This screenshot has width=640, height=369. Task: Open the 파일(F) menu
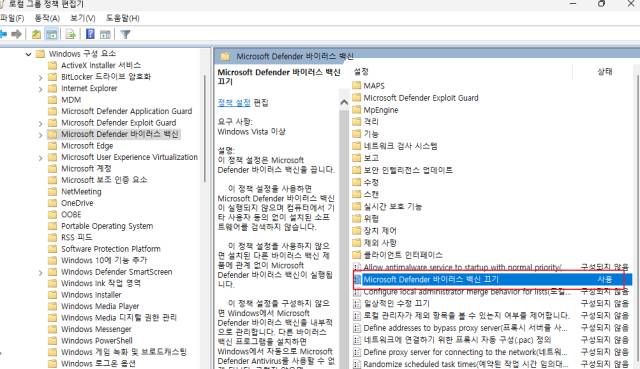[x=12, y=18]
